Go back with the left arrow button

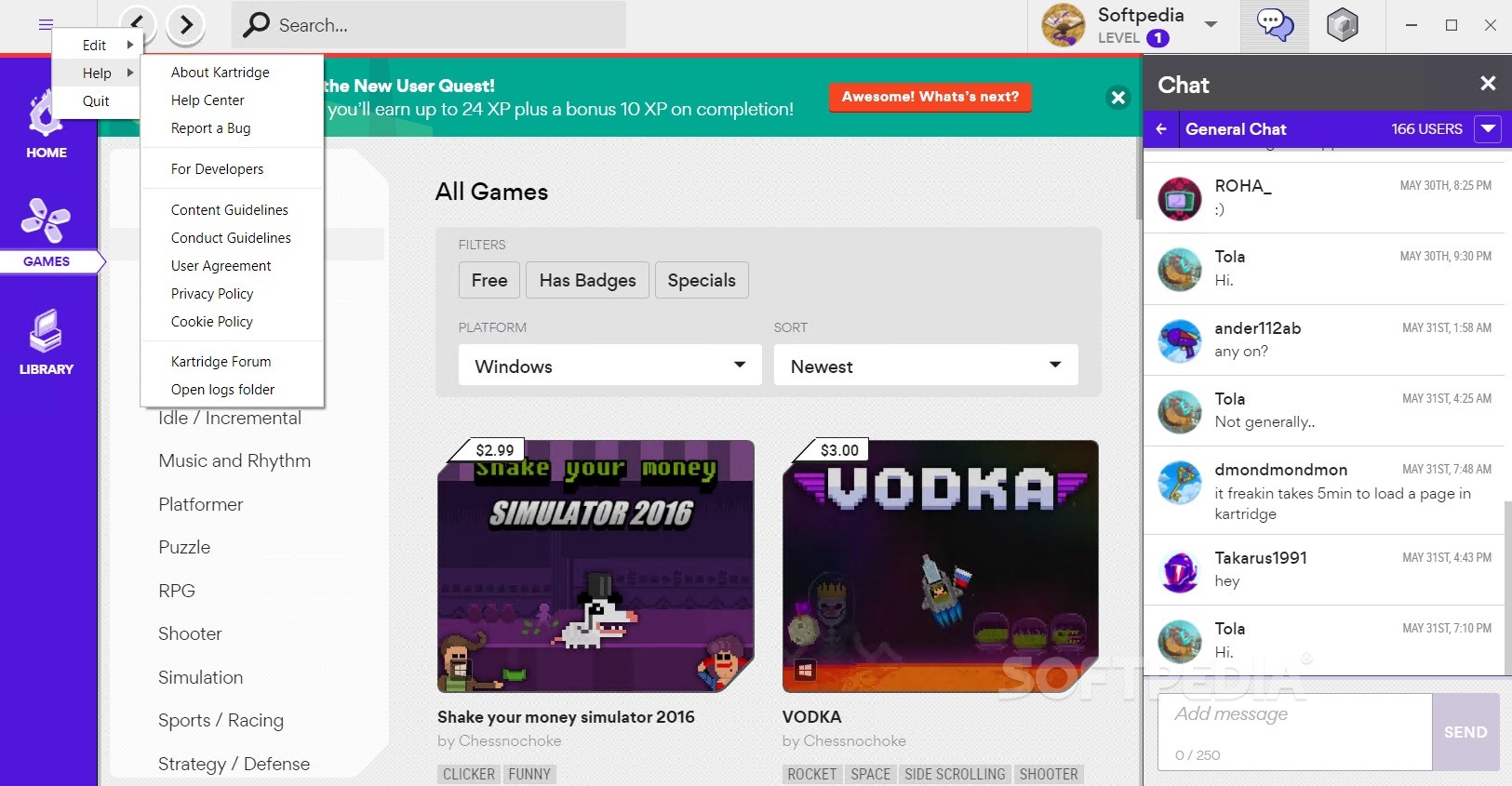(x=138, y=24)
